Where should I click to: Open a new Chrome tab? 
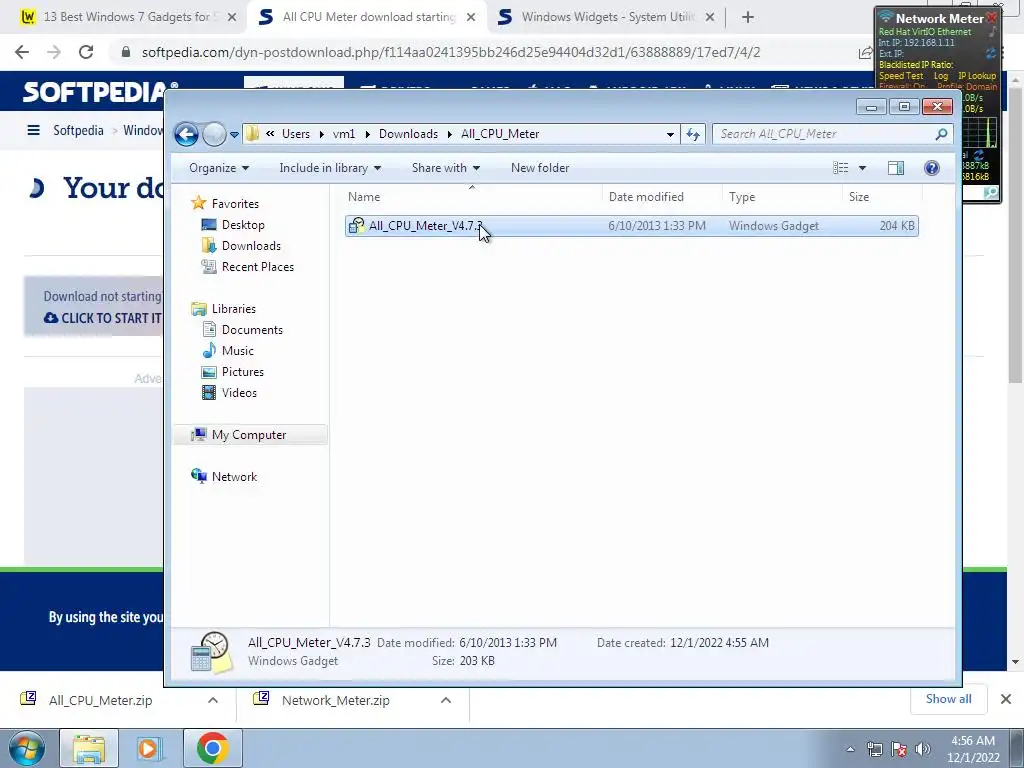click(x=748, y=18)
